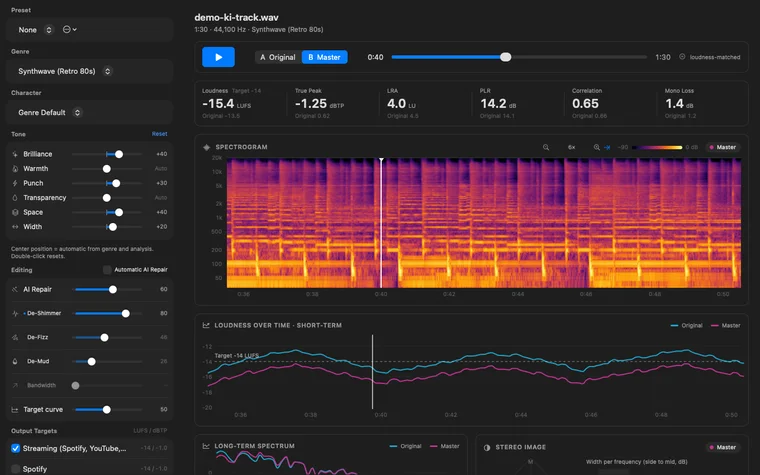The width and height of the screenshot is (760, 475).
Task: Click the Loudness Over Time chart icon
Action: (206, 325)
